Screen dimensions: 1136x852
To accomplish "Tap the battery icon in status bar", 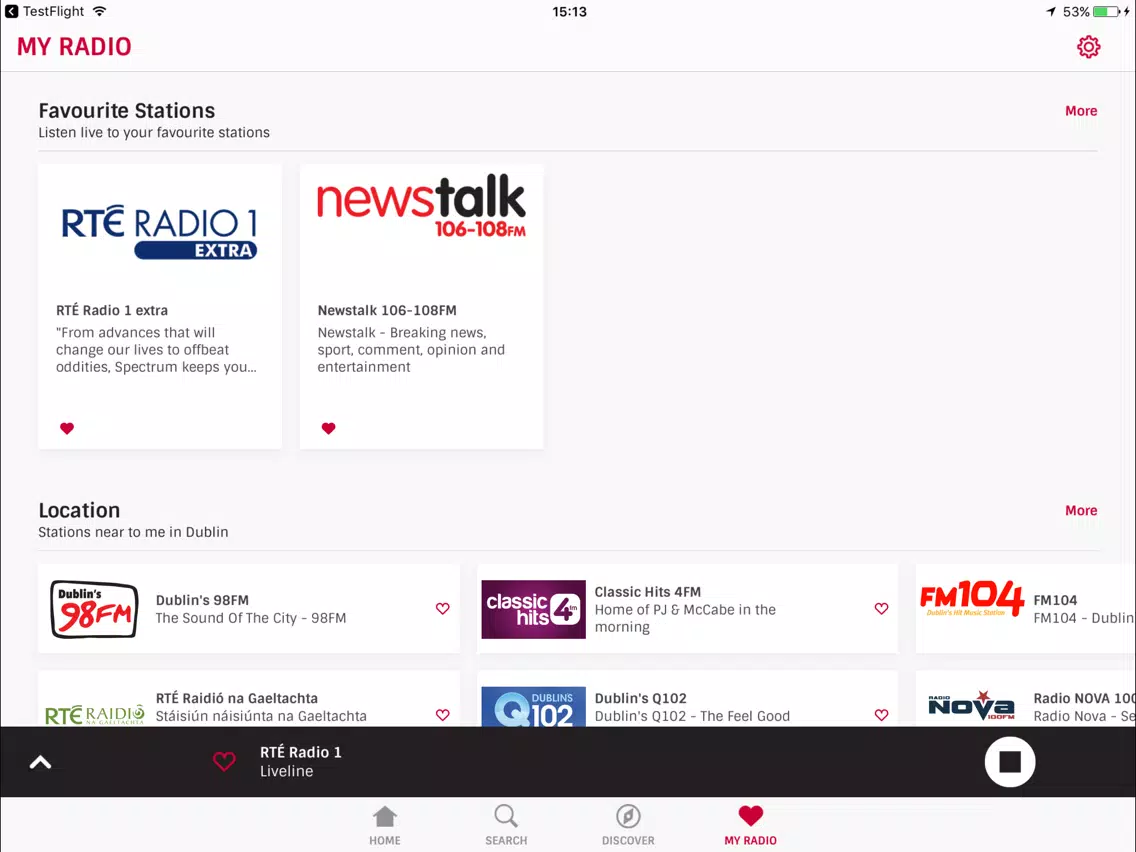I will pyautogui.click(x=1107, y=12).
